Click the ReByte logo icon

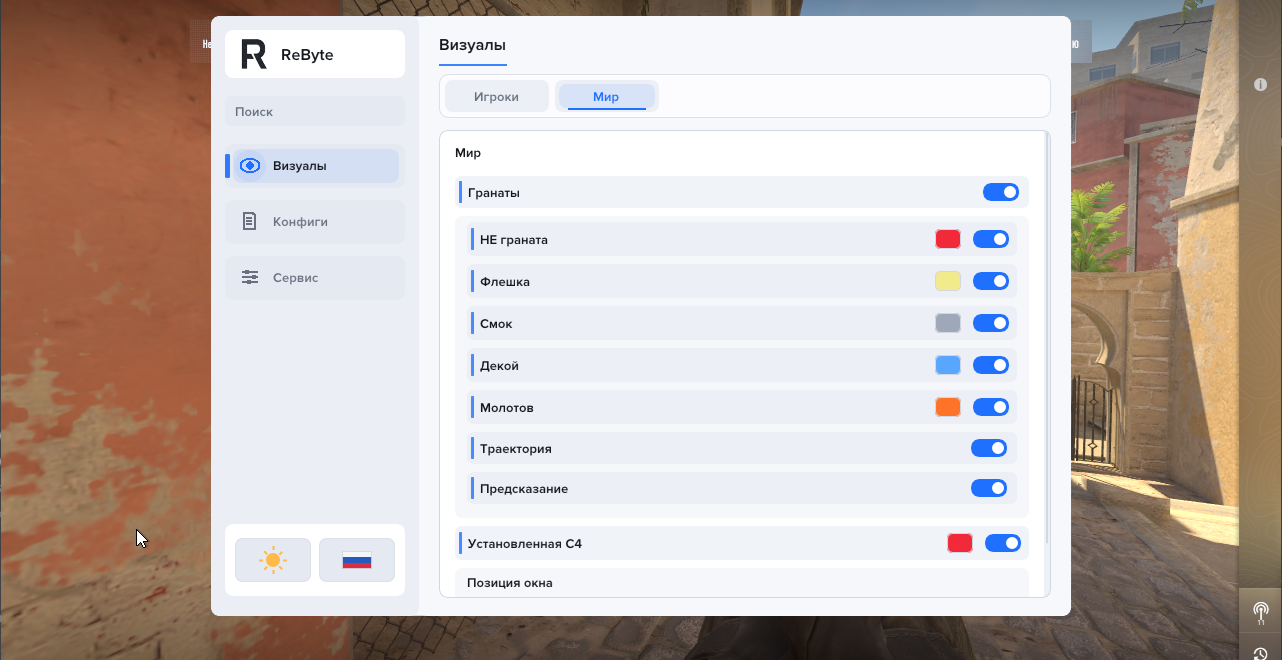coord(254,54)
